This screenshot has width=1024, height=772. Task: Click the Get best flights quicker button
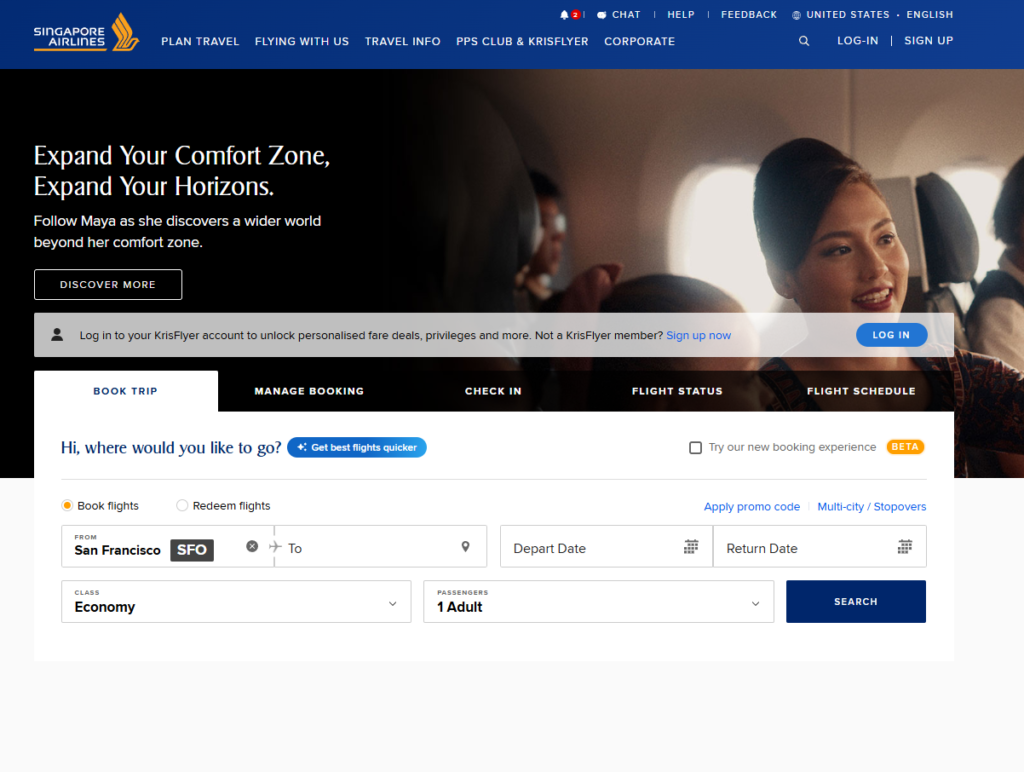point(357,448)
